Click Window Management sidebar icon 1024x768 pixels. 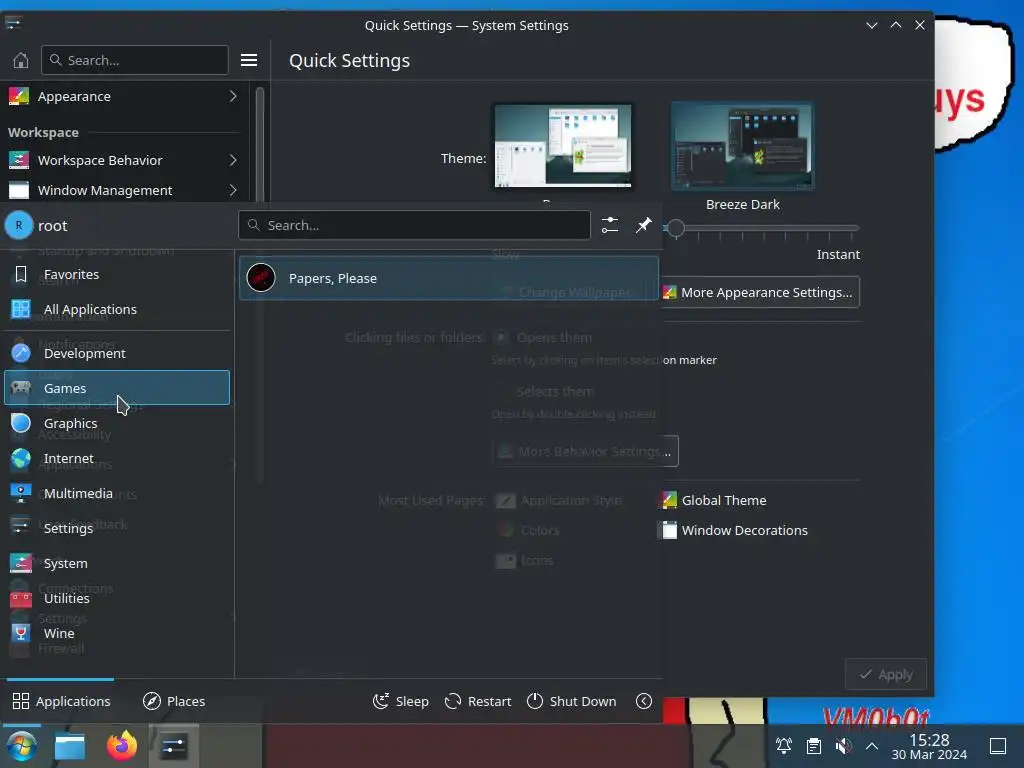tap(18, 190)
